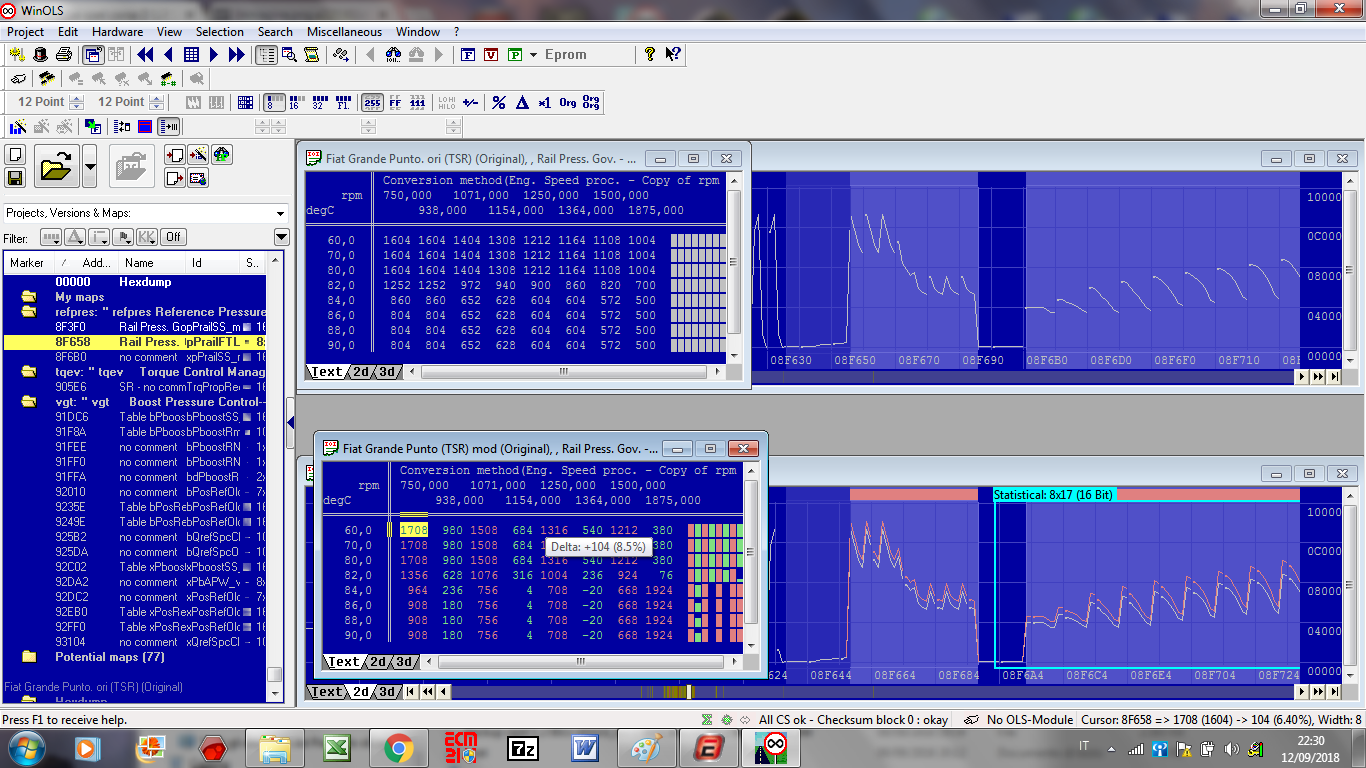Screen dimensions: 1366x768
Task: Click the blue grid map icon between arrows
Action: point(191,54)
